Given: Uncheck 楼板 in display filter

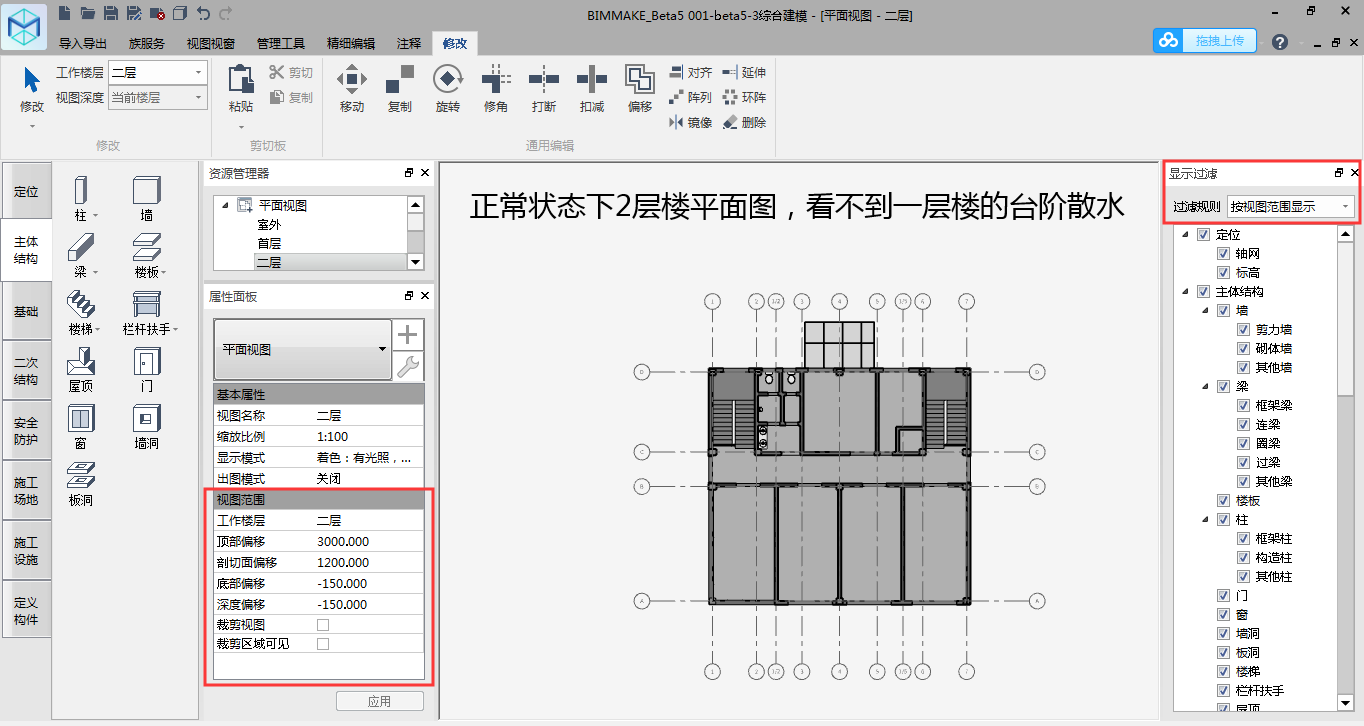Looking at the screenshot, I should [1223, 501].
